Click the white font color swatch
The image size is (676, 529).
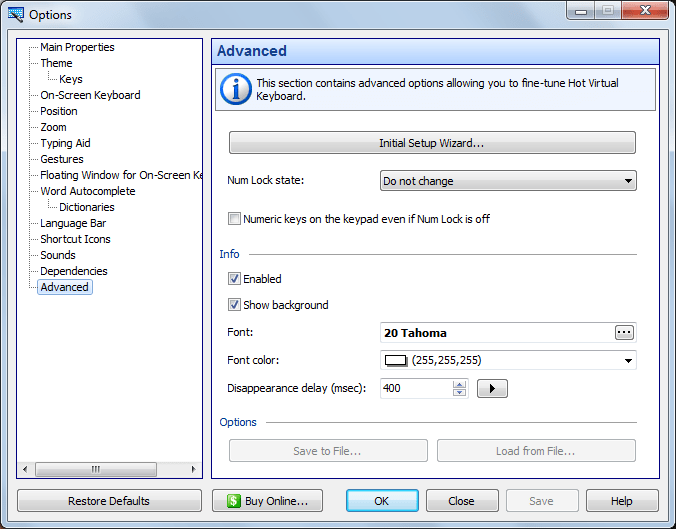click(x=394, y=361)
